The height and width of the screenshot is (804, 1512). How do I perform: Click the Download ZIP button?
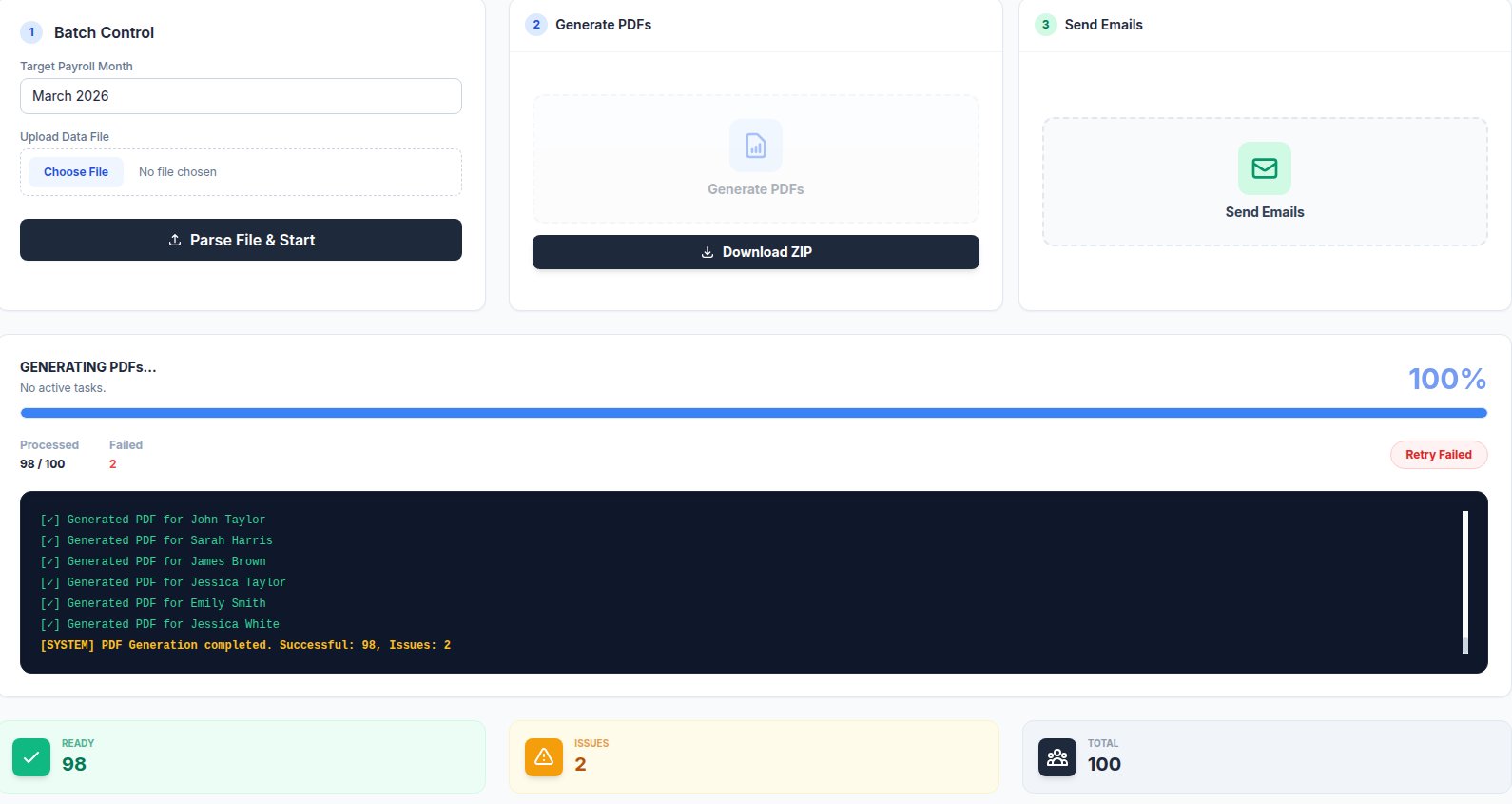coord(756,252)
